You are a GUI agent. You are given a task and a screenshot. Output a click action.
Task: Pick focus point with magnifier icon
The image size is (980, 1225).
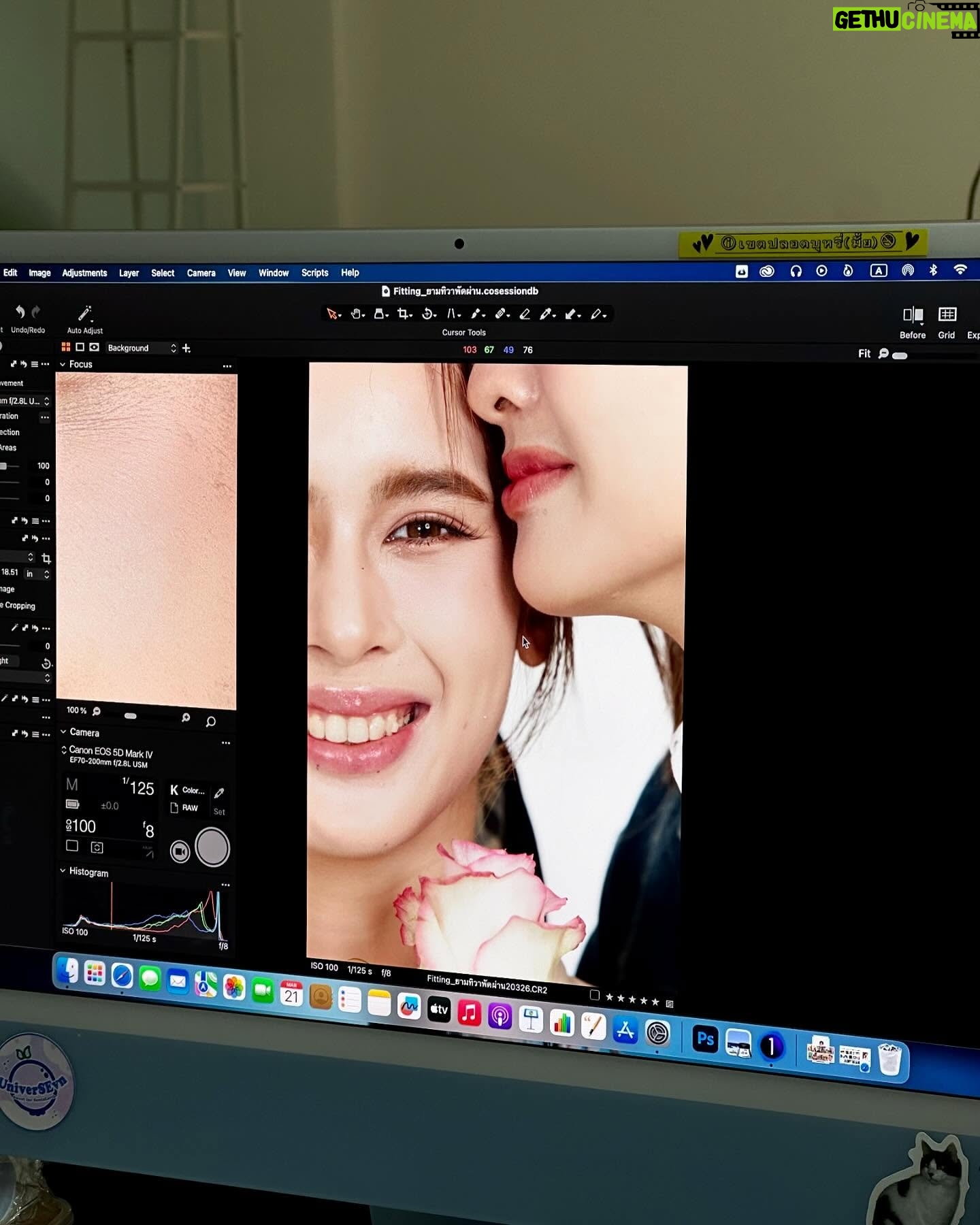[x=211, y=721]
